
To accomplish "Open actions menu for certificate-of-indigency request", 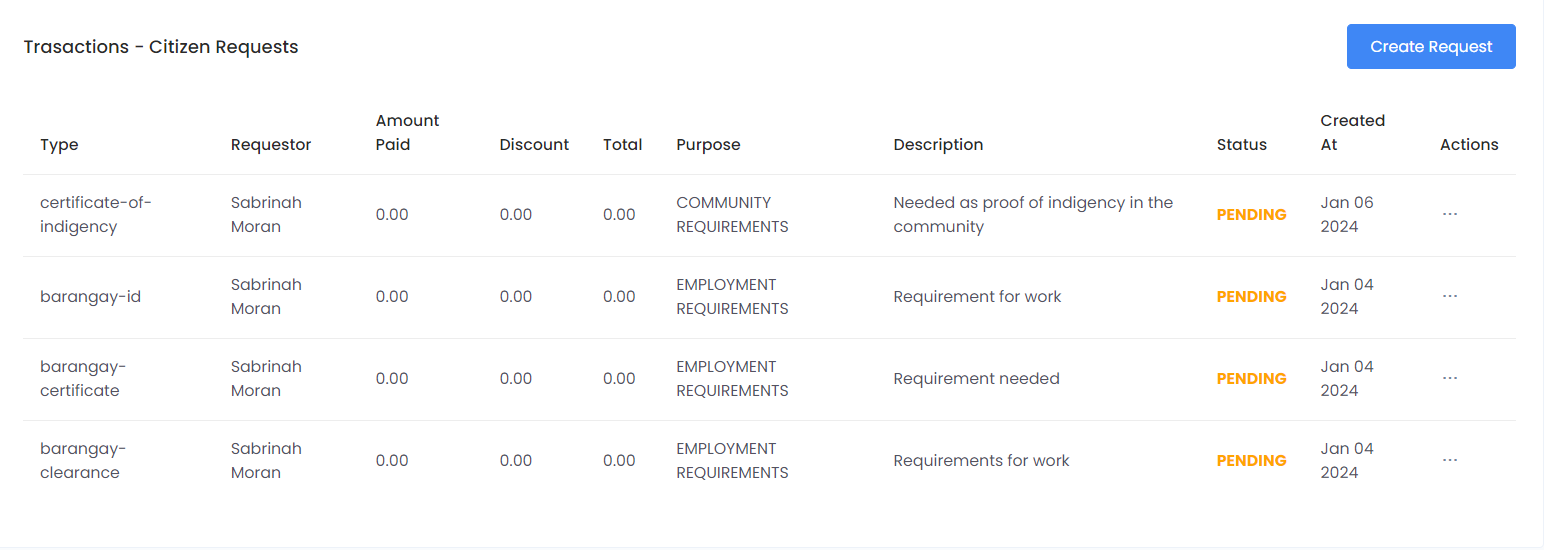I will pyautogui.click(x=1449, y=214).
